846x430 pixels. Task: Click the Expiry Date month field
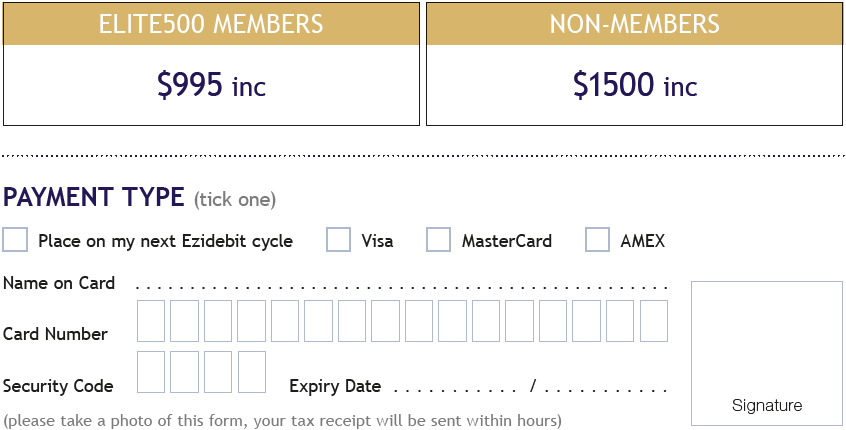455,387
